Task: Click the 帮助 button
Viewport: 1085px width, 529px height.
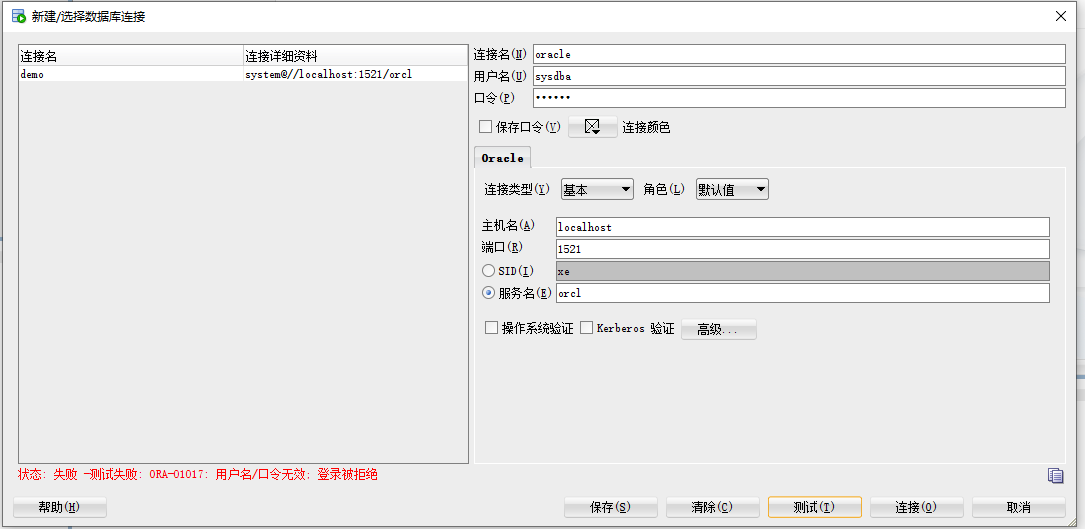Action: (x=60, y=507)
